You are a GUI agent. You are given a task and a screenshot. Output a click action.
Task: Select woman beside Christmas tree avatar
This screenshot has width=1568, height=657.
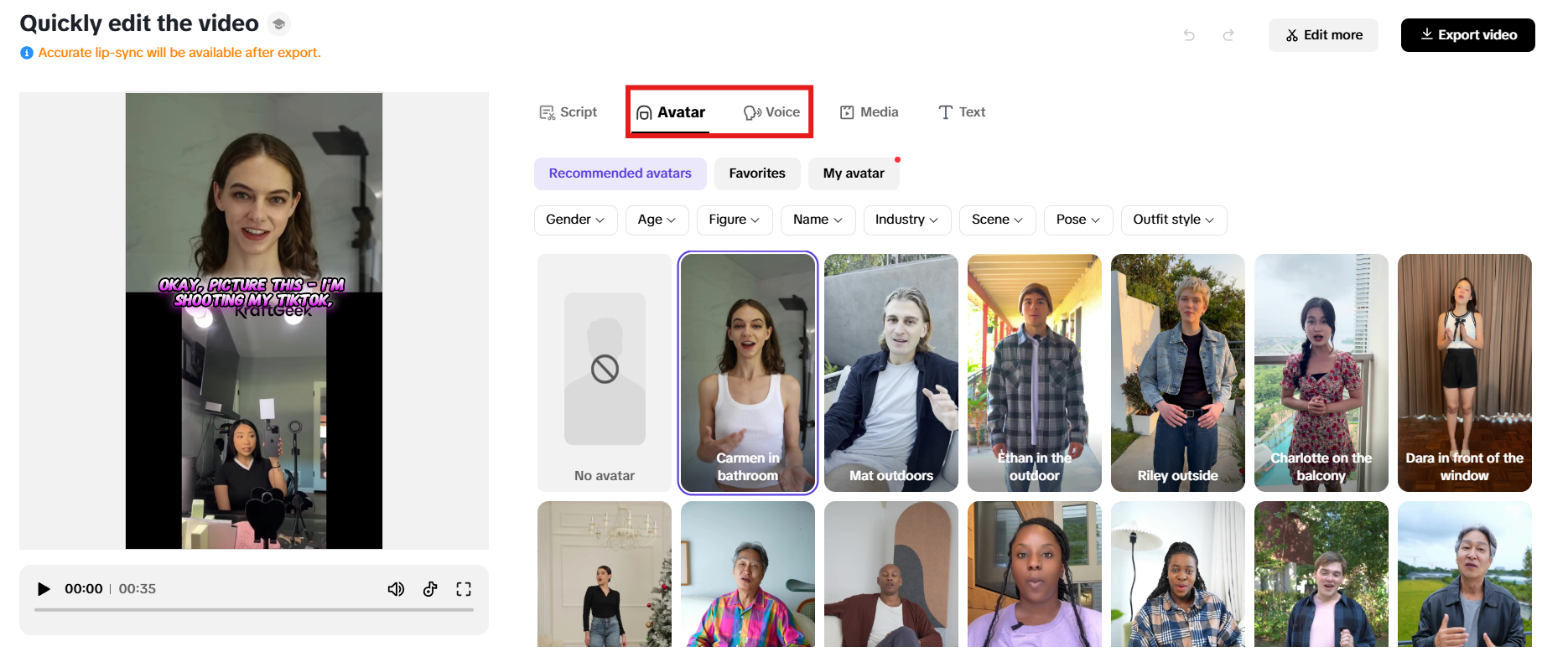[x=605, y=574]
